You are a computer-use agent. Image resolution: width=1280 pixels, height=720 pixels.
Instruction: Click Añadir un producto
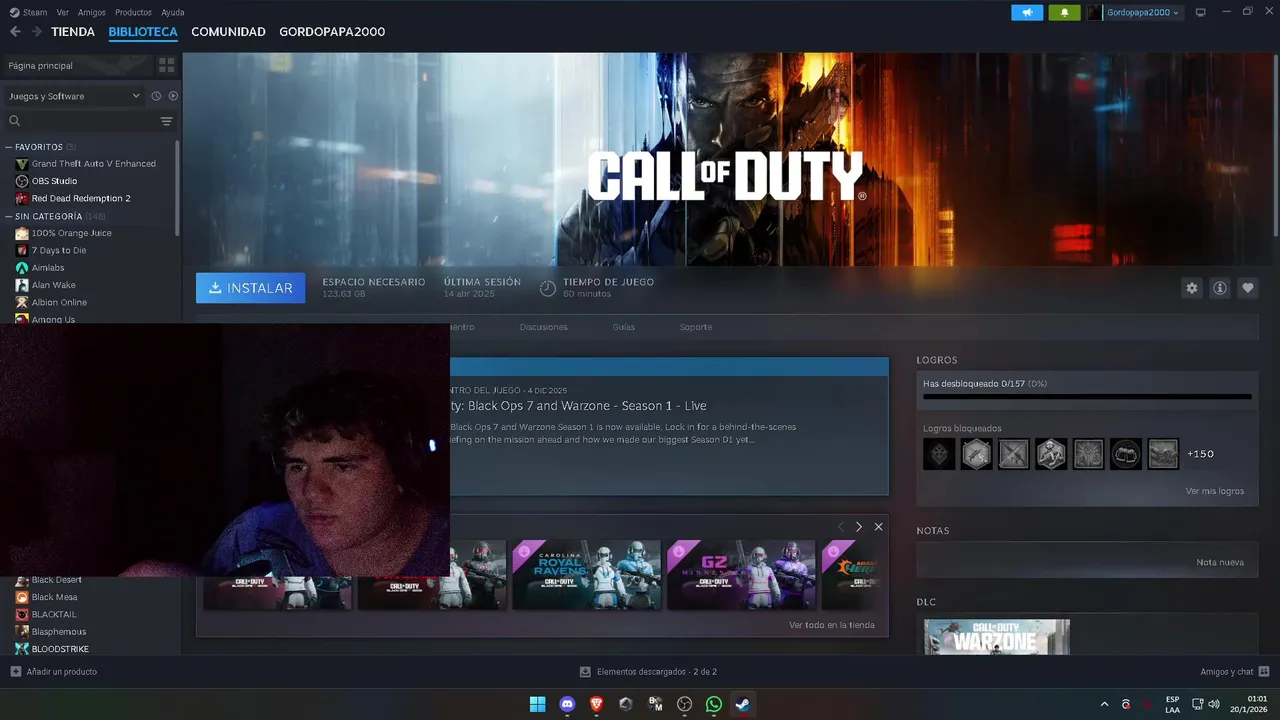(54, 672)
